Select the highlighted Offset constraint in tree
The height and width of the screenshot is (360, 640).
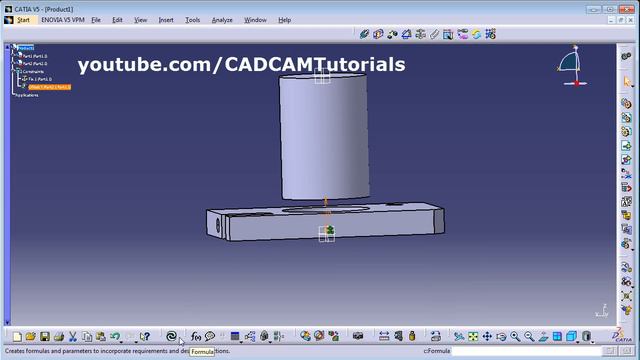coord(49,87)
